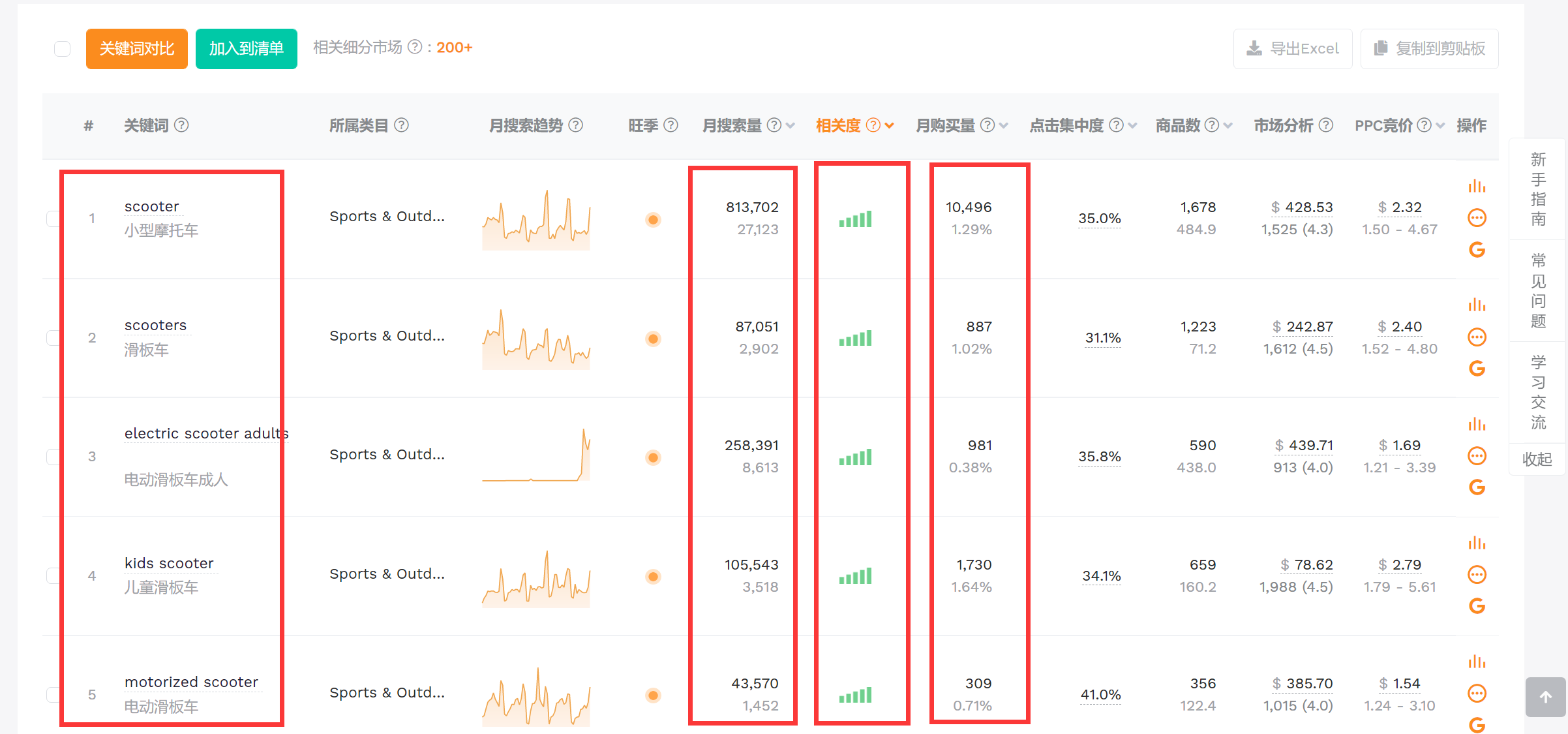The height and width of the screenshot is (734, 1568).
Task: Open more-options icon for electric scooter adults
Action: click(1477, 456)
